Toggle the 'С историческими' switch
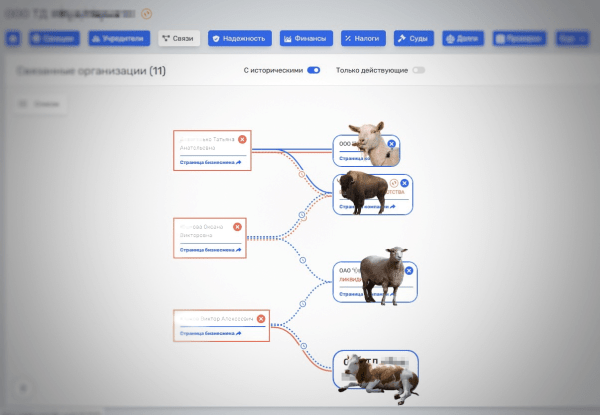 point(313,70)
